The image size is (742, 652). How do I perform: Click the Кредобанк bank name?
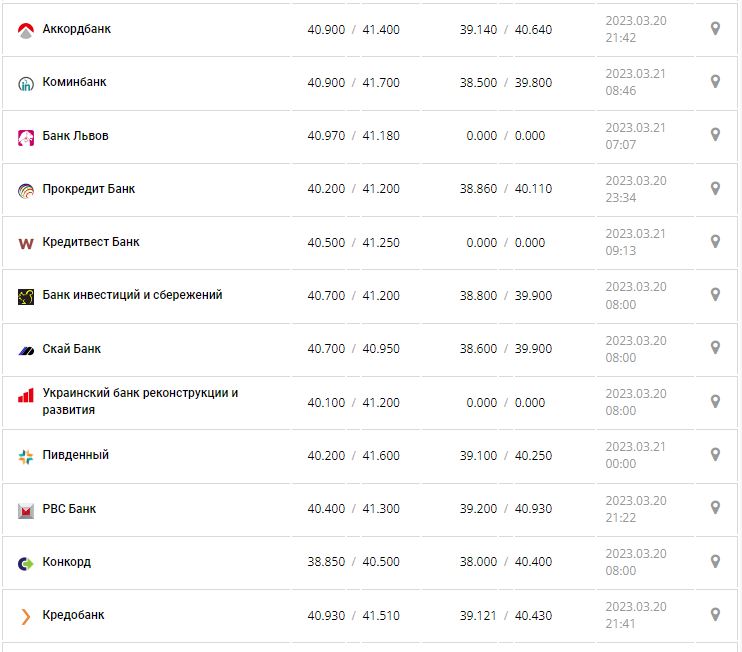[x=73, y=615]
